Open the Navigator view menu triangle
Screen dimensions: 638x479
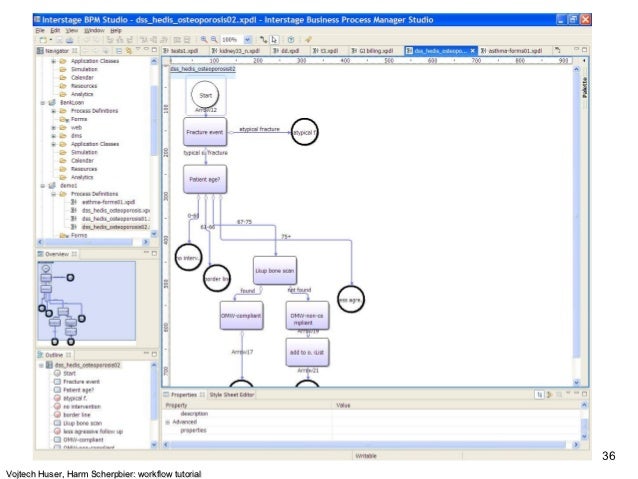click(138, 49)
